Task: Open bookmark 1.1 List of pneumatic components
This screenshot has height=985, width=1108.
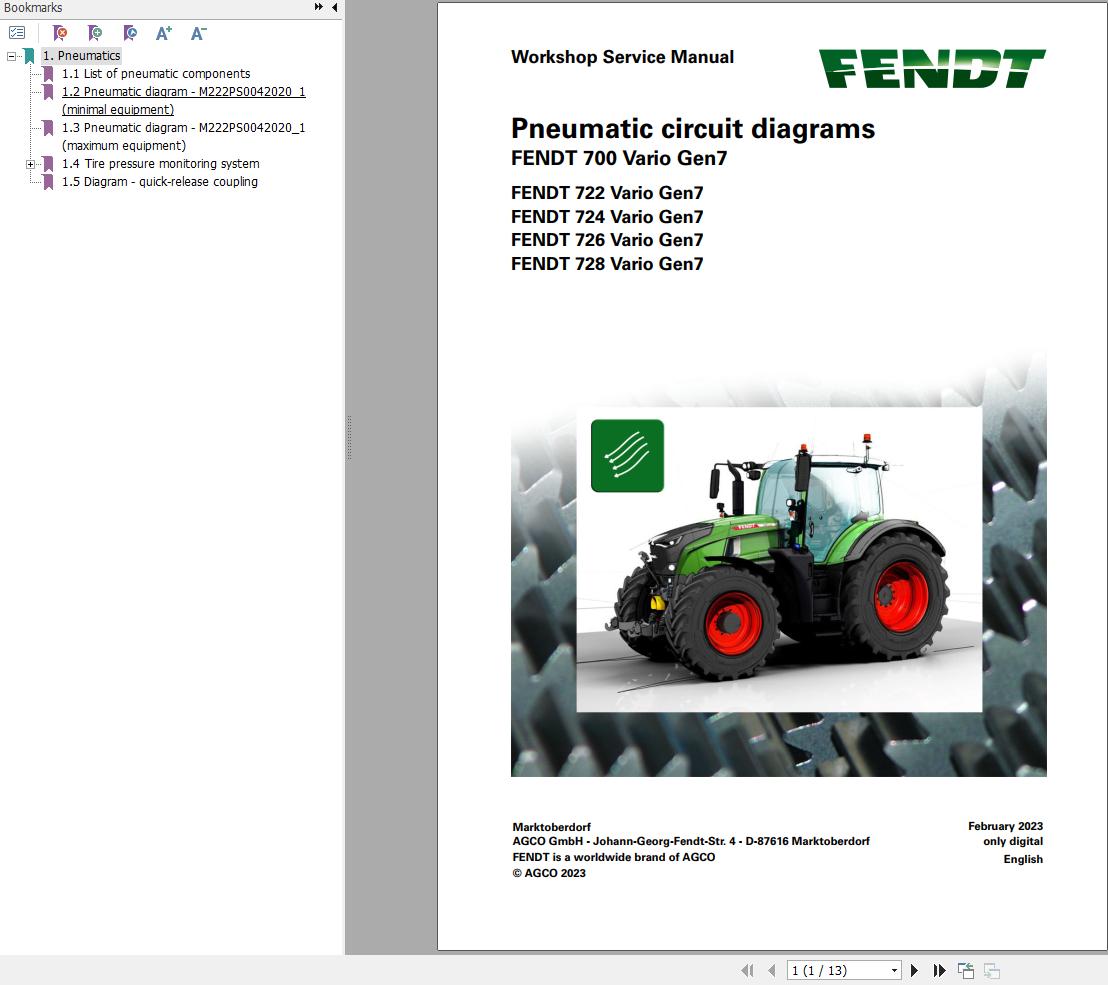Action: tap(155, 73)
